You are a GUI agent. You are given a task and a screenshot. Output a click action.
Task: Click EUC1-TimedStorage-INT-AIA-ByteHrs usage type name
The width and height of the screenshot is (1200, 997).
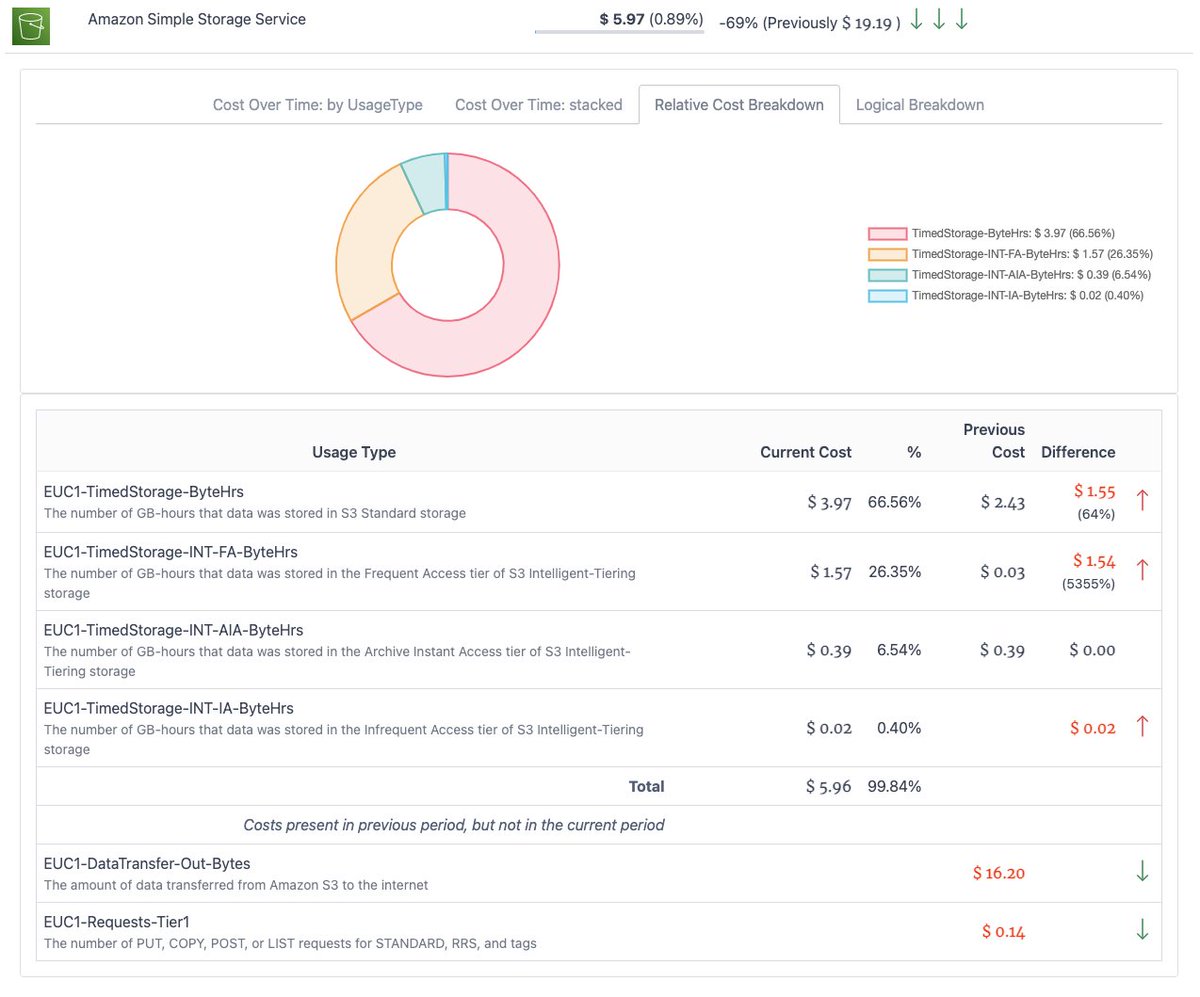[174, 630]
